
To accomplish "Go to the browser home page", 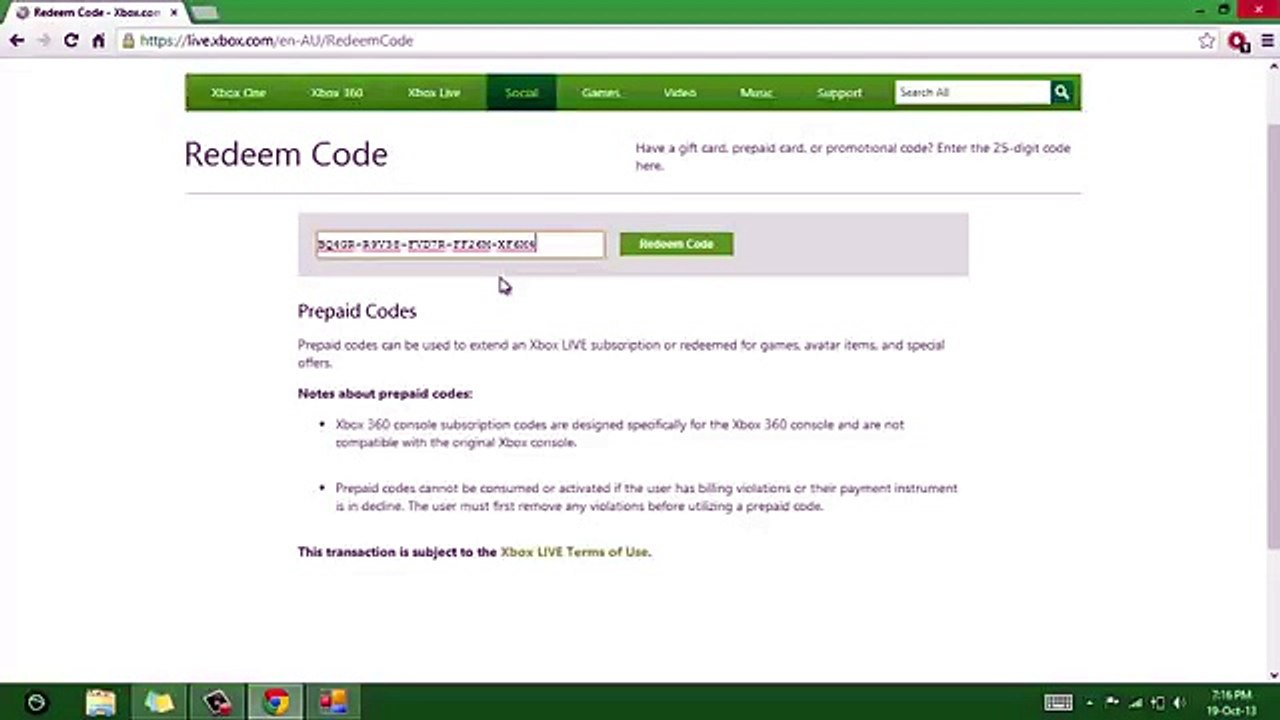I will tap(98, 41).
